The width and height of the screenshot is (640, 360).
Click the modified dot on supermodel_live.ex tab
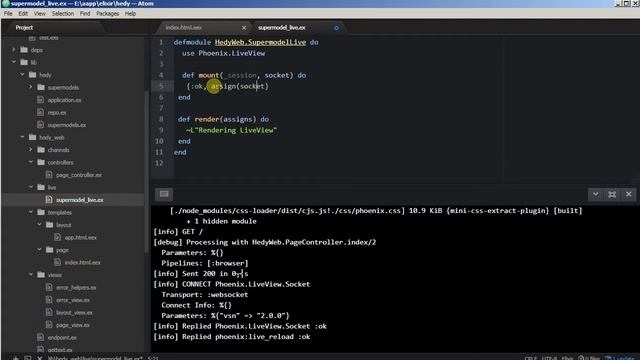[x=336, y=28]
